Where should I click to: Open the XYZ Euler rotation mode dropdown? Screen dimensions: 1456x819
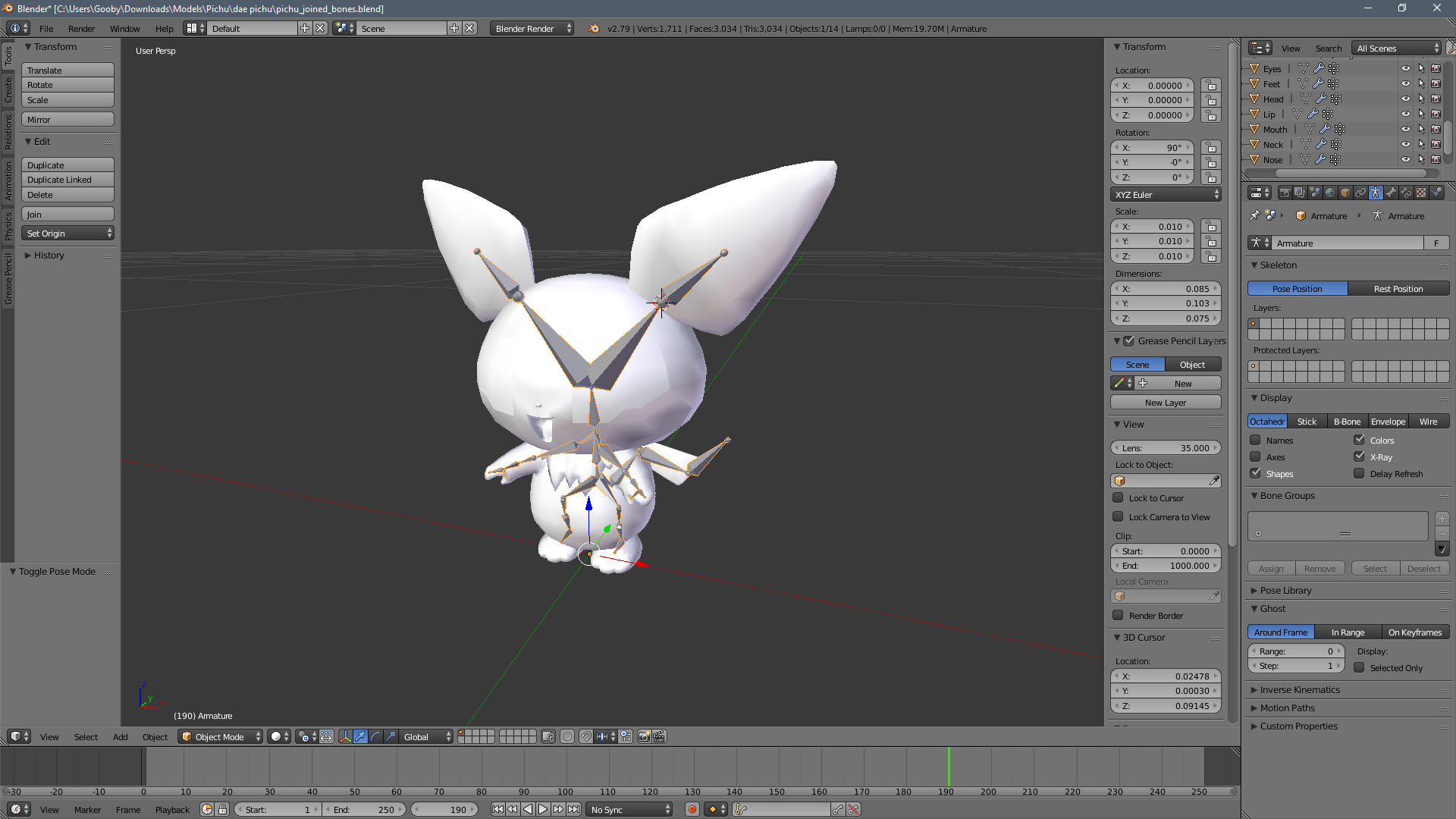pos(1166,195)
